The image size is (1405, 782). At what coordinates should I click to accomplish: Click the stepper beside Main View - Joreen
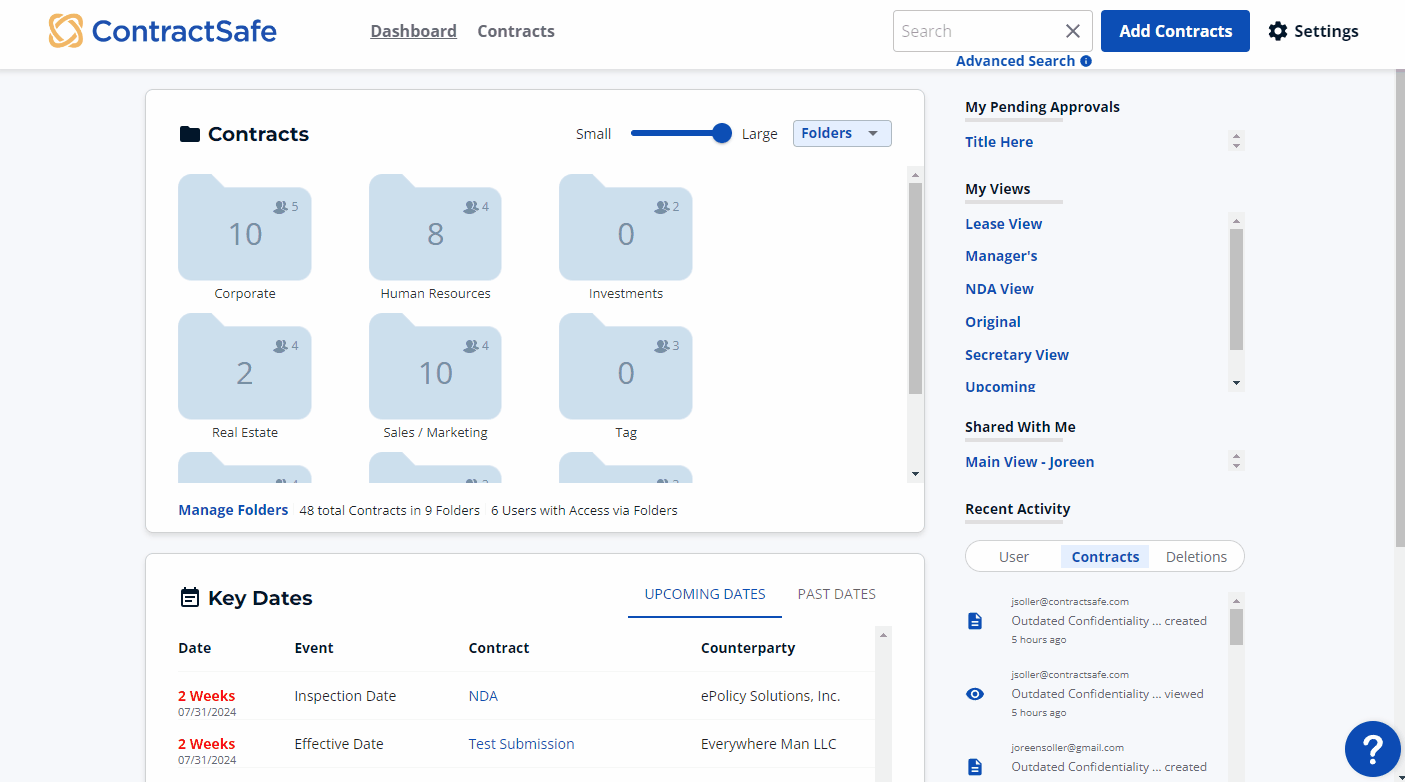pyautogui.click(x=1236, y=461)
